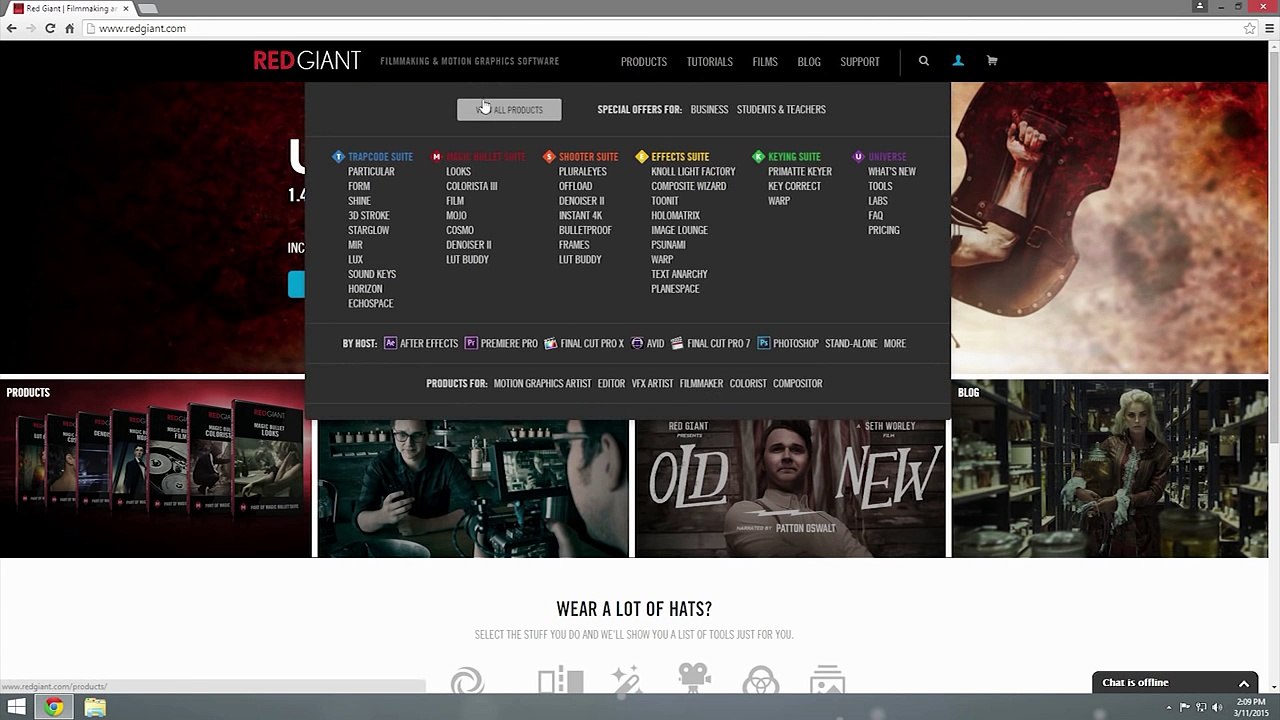This screenshot has width=1280, height=720.
Task: Open the Holomatrix product link
Action: coord(675,215)
